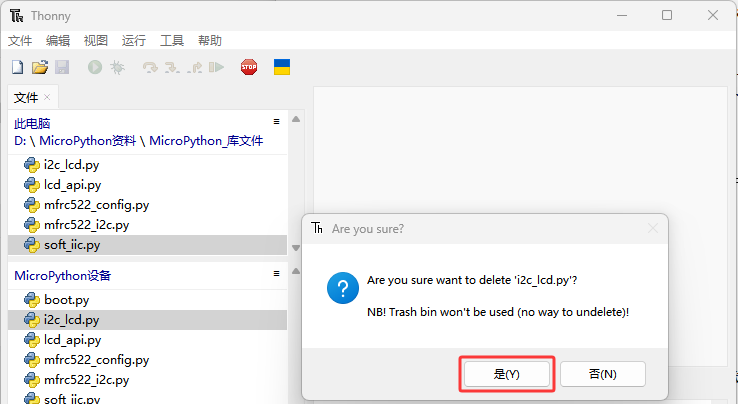The width and height of the screenshot is (738, 404).
Task: Open the 编辑 menu
Action: click(x=58, y=40)
